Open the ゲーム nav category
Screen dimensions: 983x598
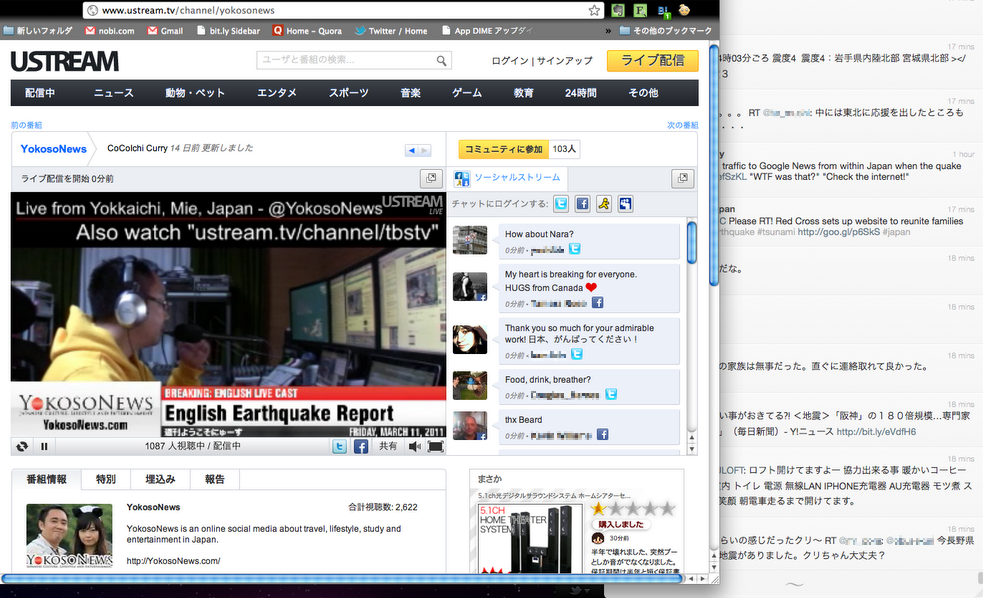pyautogui.click(x=467, y=93)
